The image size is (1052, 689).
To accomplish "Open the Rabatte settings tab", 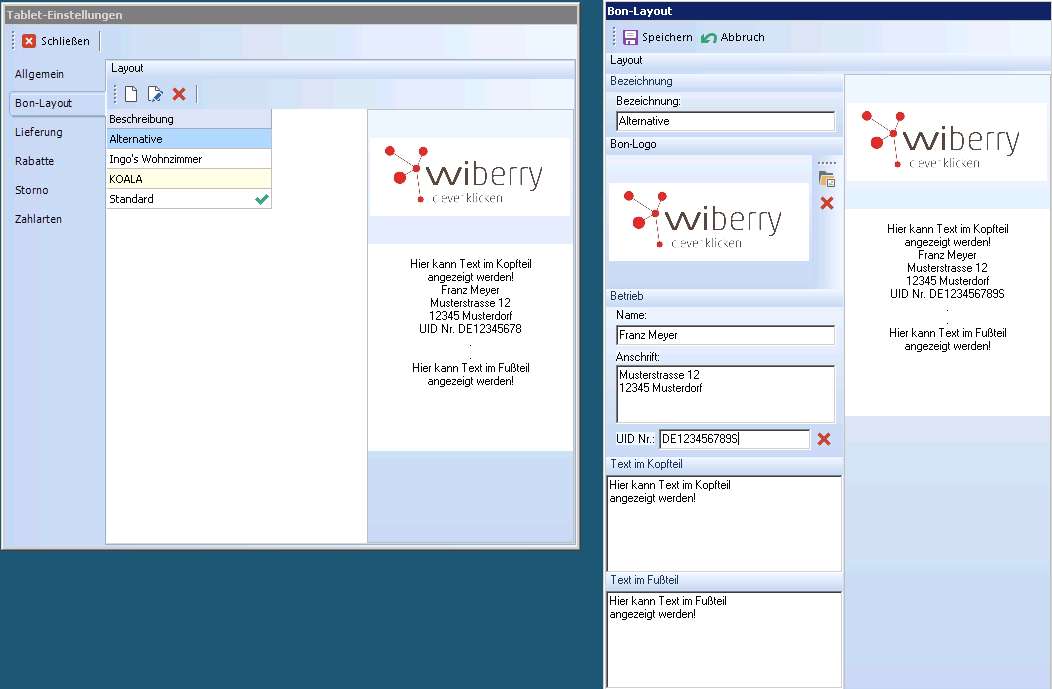I will click(x=34, y=161).
